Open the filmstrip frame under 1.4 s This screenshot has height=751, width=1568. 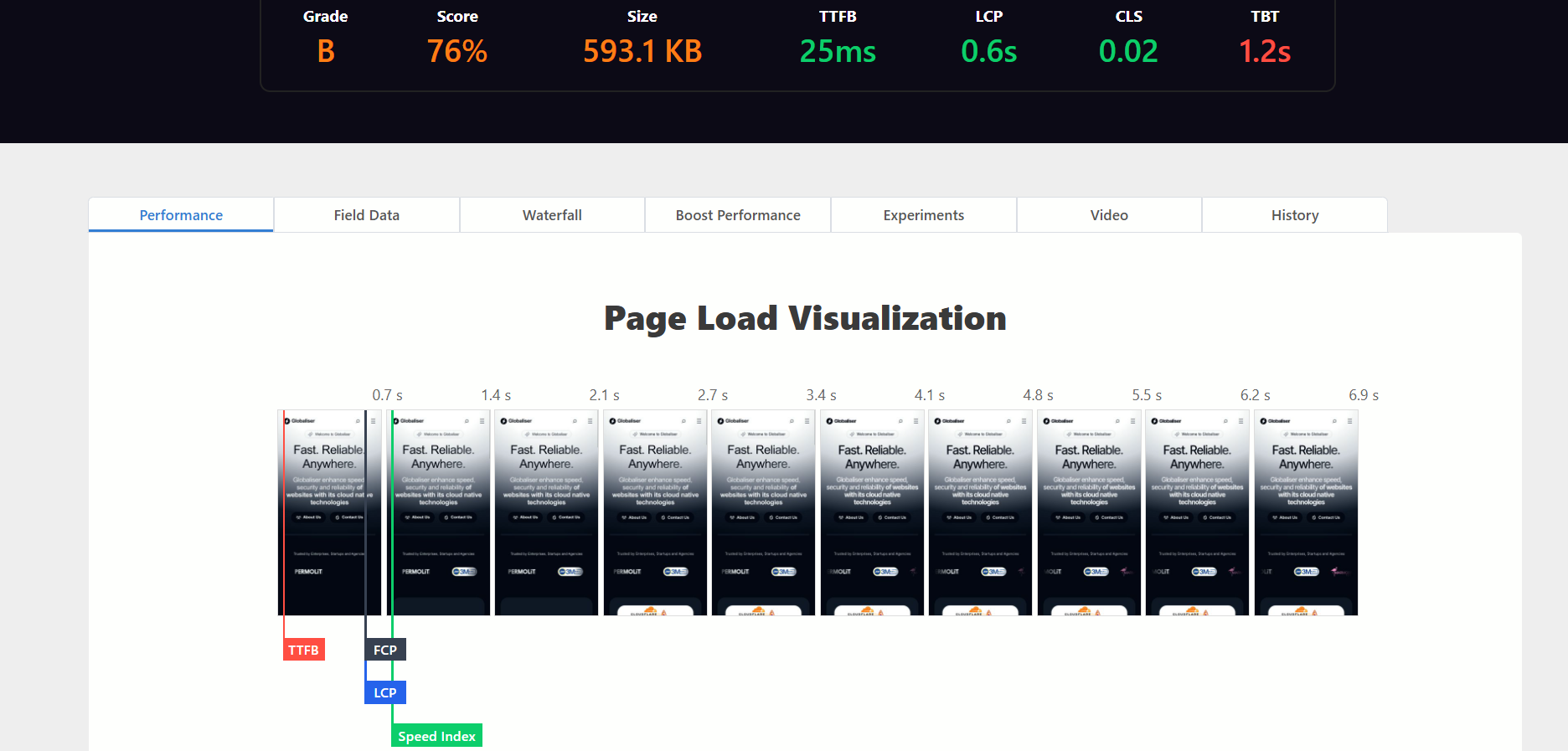(x=438, y=512)
